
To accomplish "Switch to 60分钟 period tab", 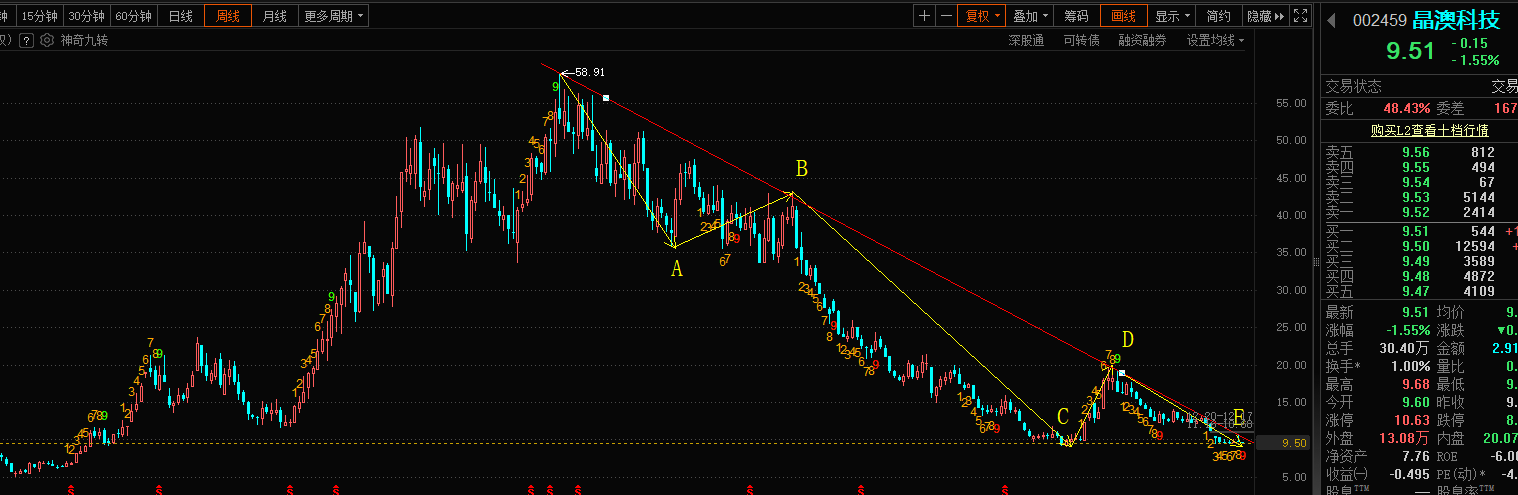I will tap(133, 16).
